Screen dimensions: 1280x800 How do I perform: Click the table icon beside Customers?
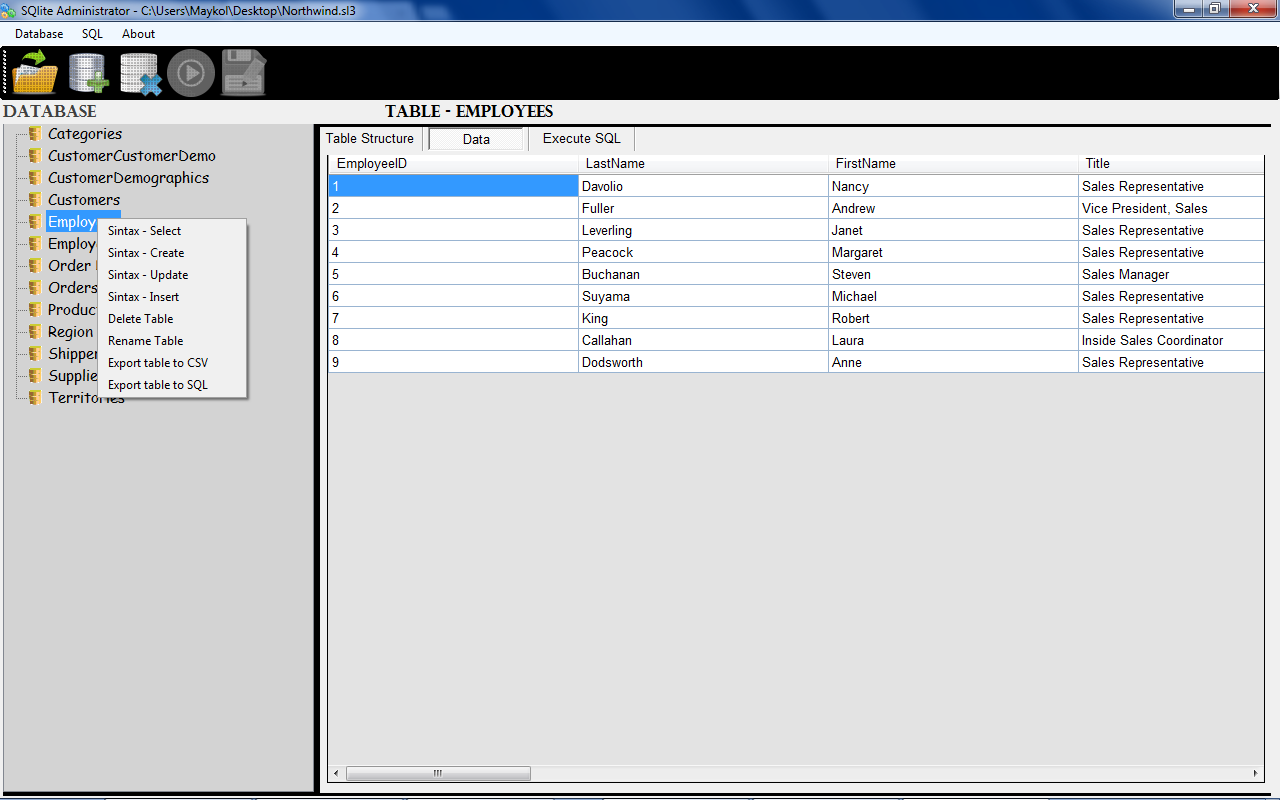tap(32, 199)
